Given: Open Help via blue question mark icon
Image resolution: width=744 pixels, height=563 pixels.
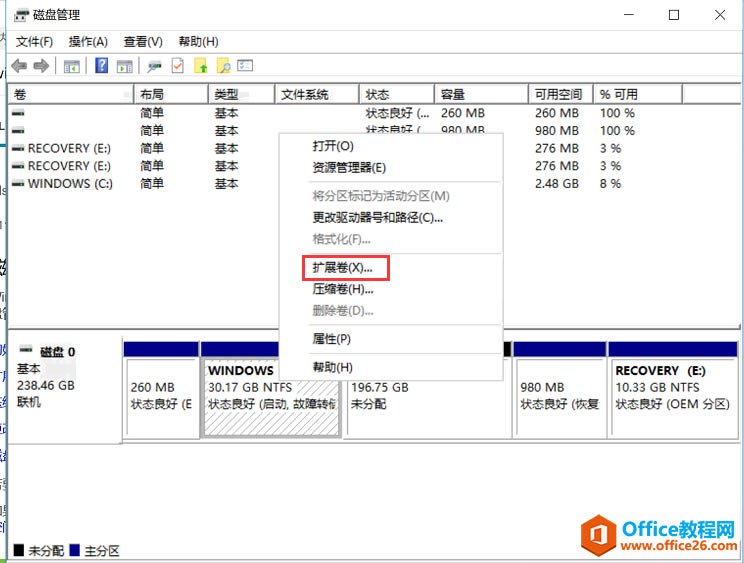Looking at the screenshot, I should [102, 65].
